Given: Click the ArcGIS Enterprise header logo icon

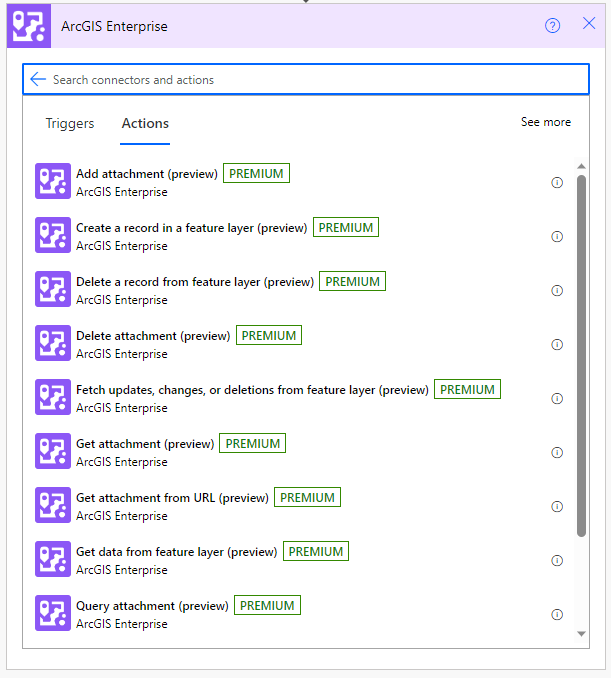Looking at the screenshot, I should coord(29,26).
